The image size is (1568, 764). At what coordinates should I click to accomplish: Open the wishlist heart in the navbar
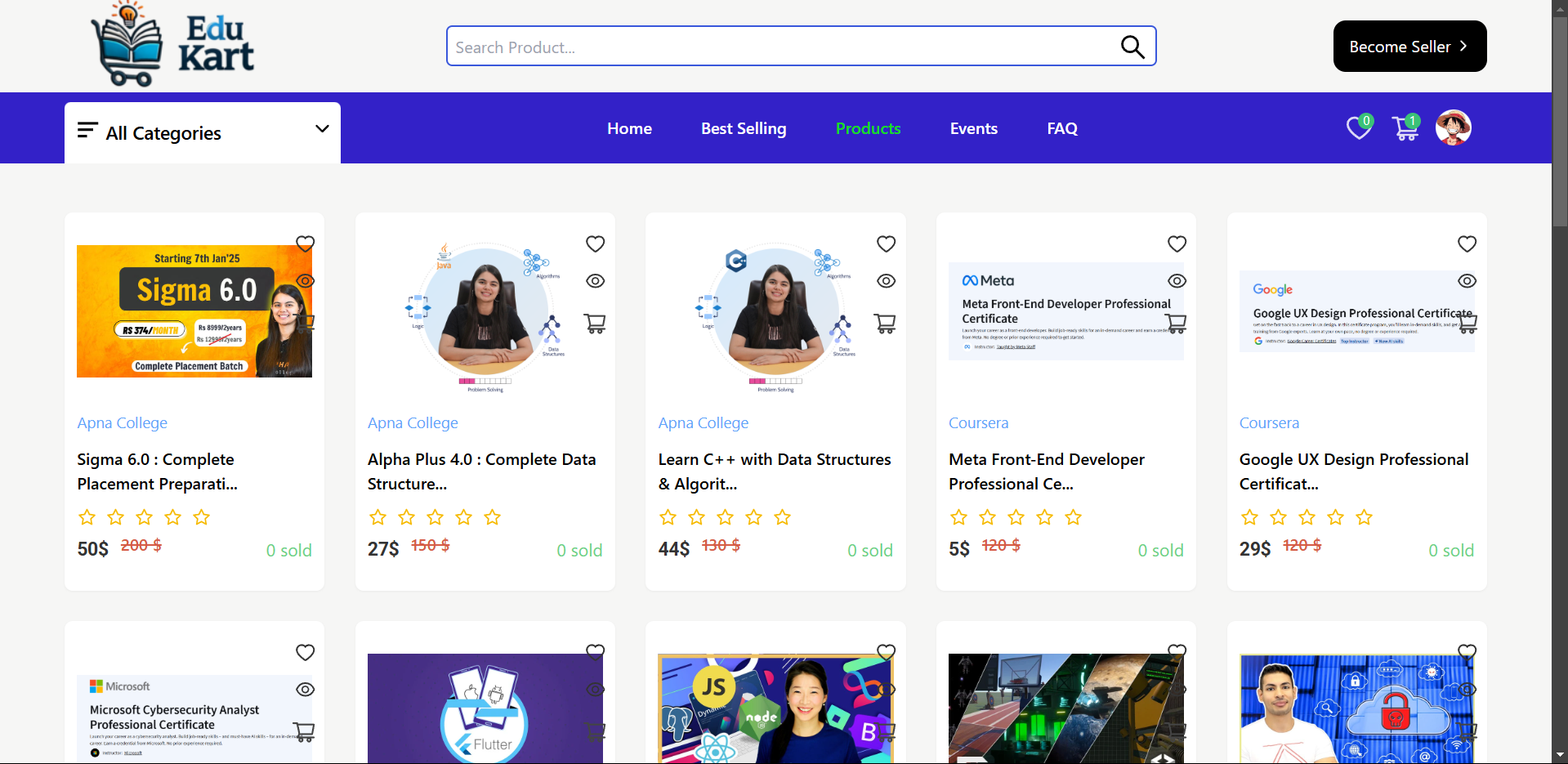(x=1359, y=127)
